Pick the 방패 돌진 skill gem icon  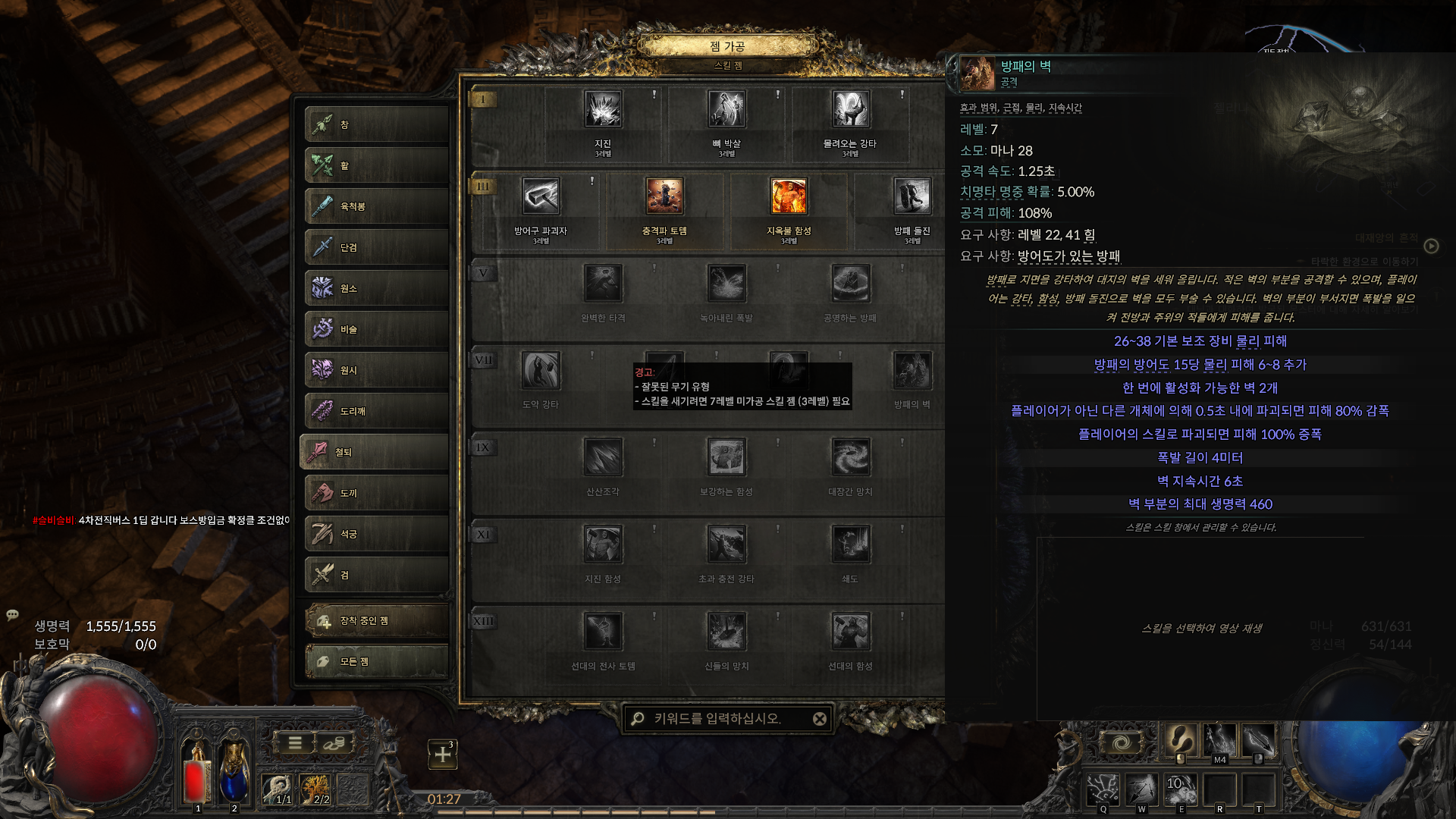coord(912,196)
